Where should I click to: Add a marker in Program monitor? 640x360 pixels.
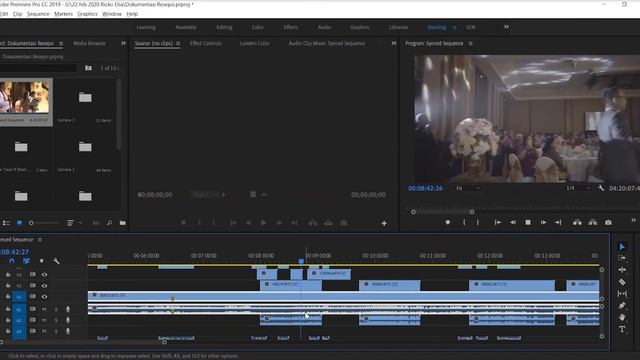448,222
